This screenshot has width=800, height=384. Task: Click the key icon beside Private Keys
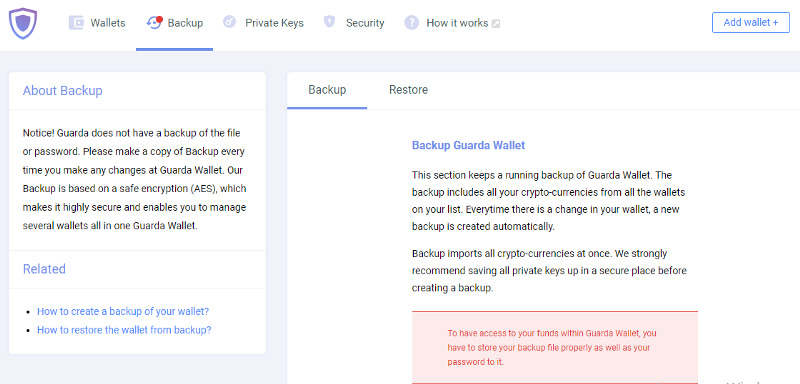click(x=230, y=22)
